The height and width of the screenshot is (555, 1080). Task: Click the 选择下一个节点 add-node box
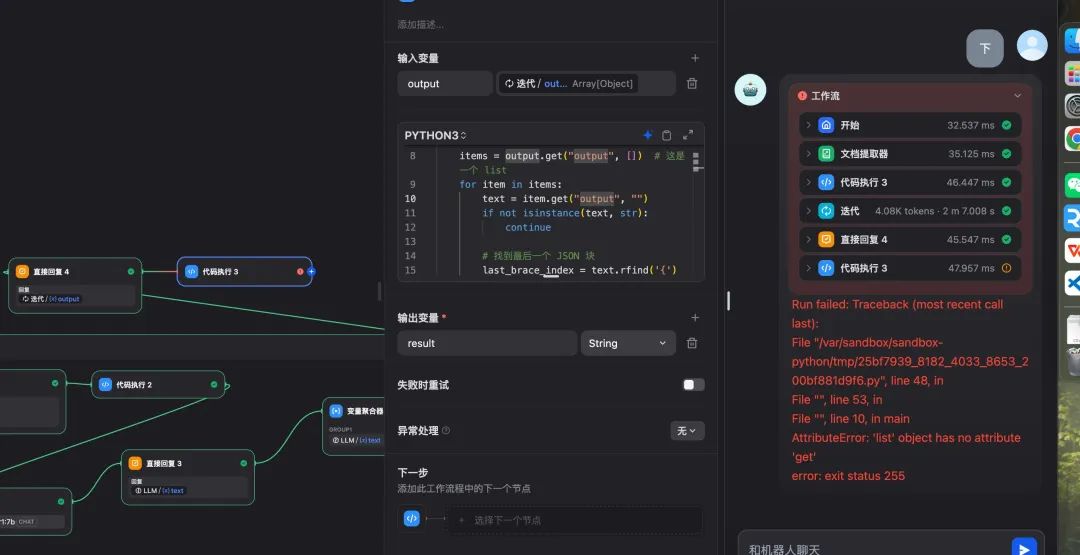click(575, 520)
